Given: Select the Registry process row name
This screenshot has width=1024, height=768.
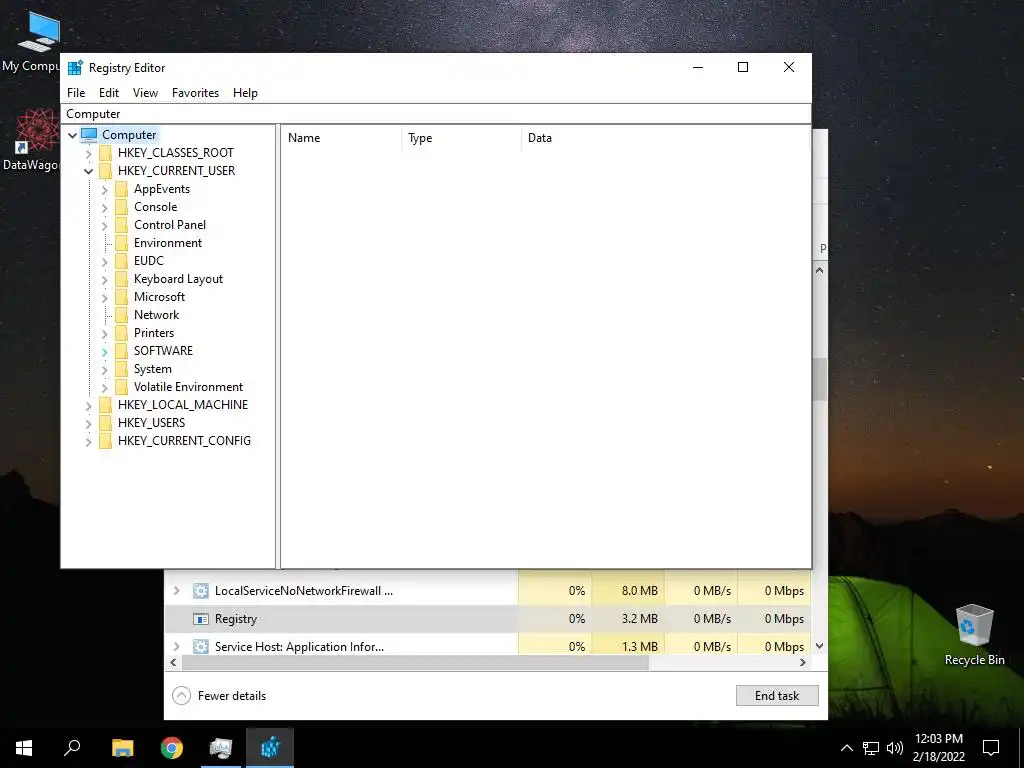Looking at the screenshot, I should pyautogui.click(x=236, y=618).
